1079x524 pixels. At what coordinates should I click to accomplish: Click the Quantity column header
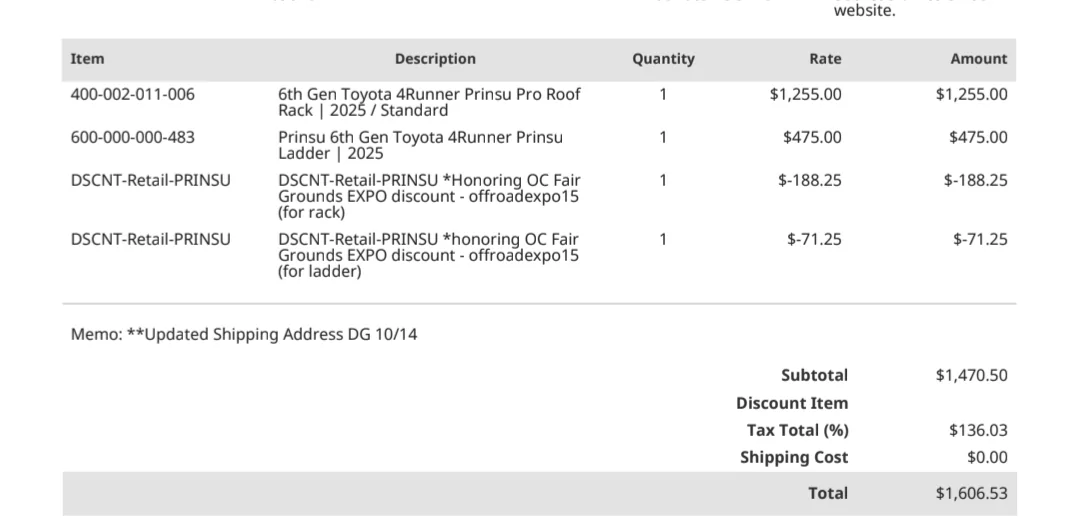[x=663, y=59]
